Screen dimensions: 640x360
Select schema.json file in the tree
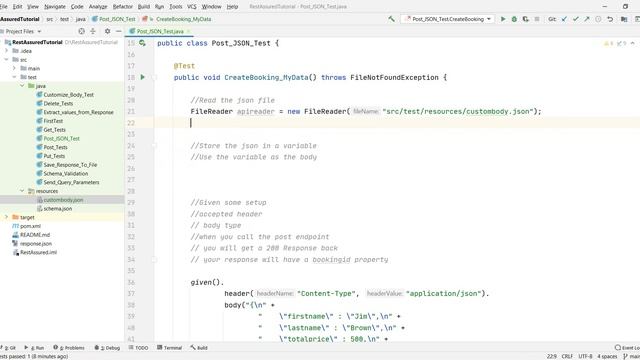tap(58, 209)
